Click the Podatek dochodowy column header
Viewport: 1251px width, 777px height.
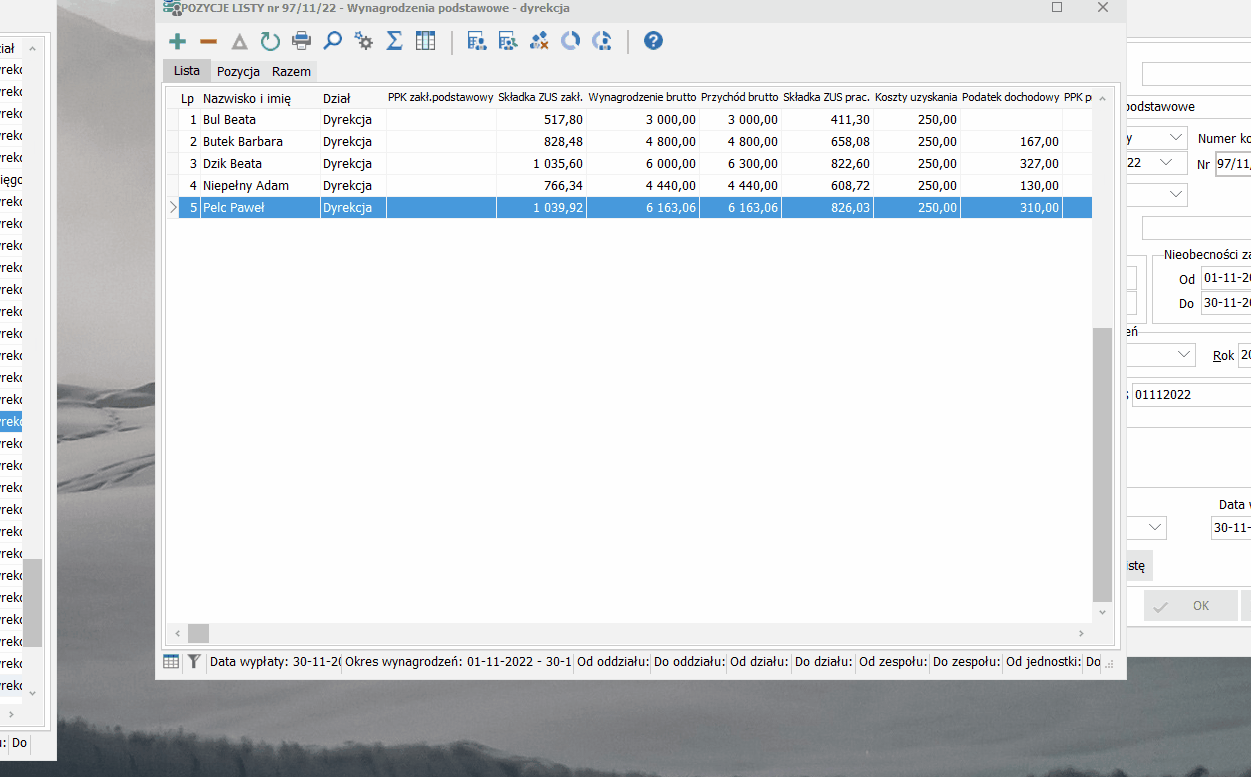(1010, 98)
